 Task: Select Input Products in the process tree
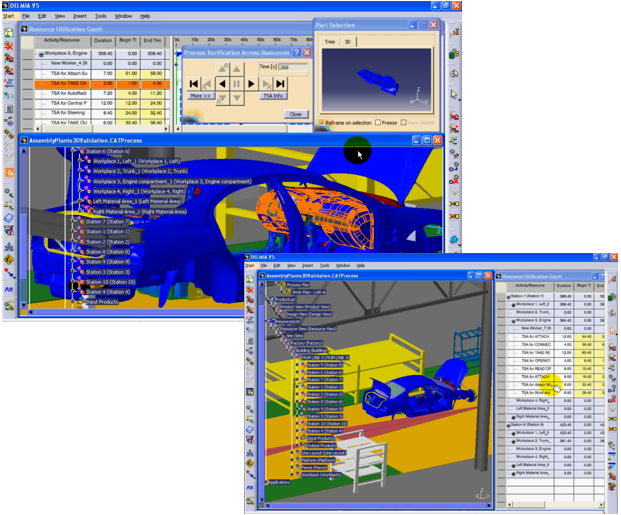[x=102, y=302]
